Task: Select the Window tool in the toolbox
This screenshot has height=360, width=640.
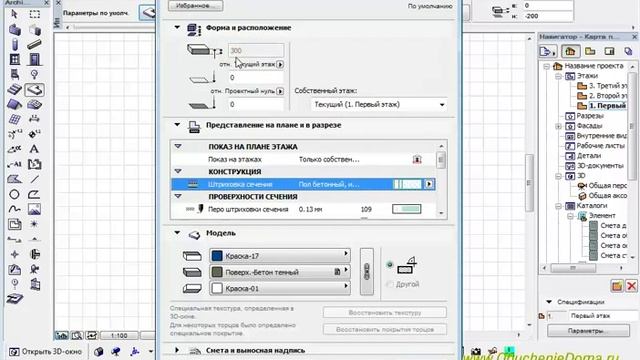Action: [15, 59]
